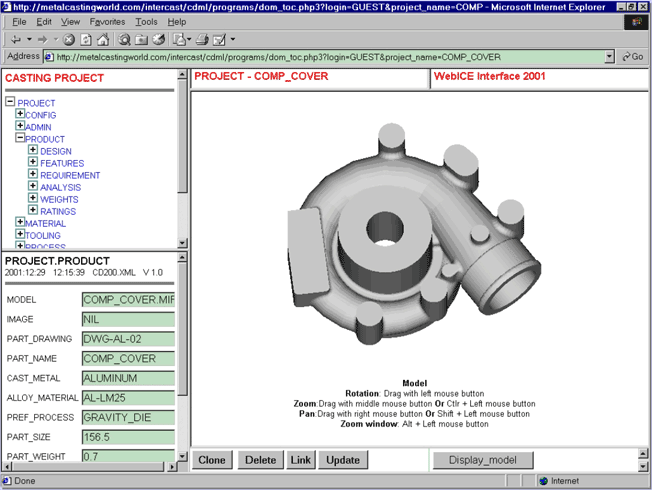The height and width of the screenshot is (490, 652).
Task: Open the Favorites menu
Action: [107, 21]
